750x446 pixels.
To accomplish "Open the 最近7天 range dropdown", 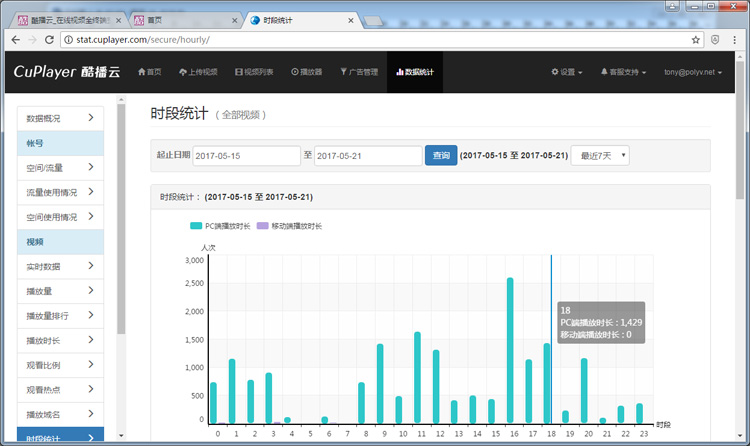I will point(600,155).
